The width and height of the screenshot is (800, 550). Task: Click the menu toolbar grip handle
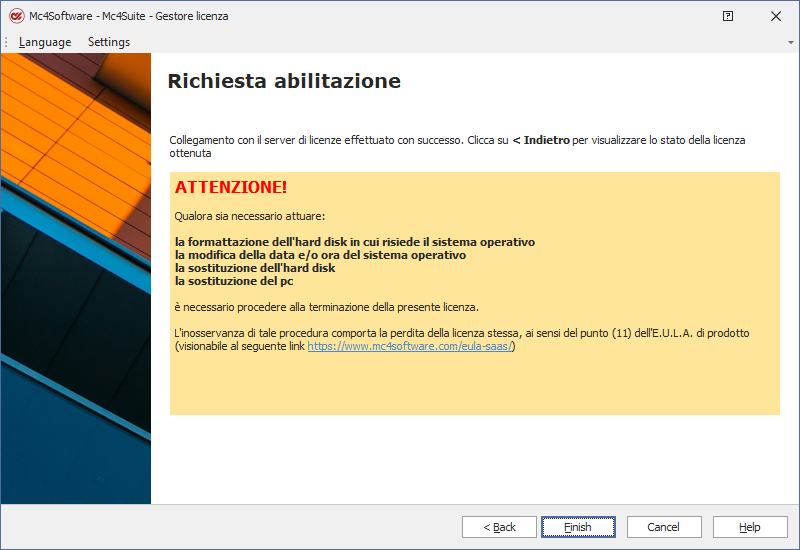pos(6,42)
